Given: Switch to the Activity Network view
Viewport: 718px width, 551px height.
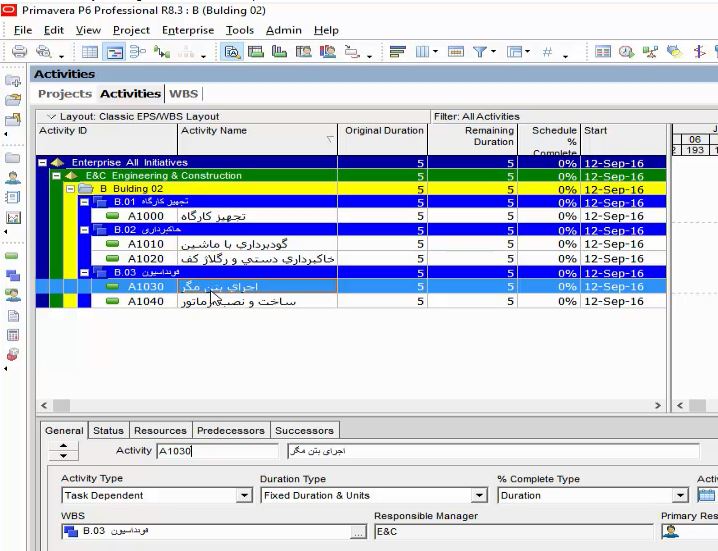Looking at the screenshot, I should point(137,52).
